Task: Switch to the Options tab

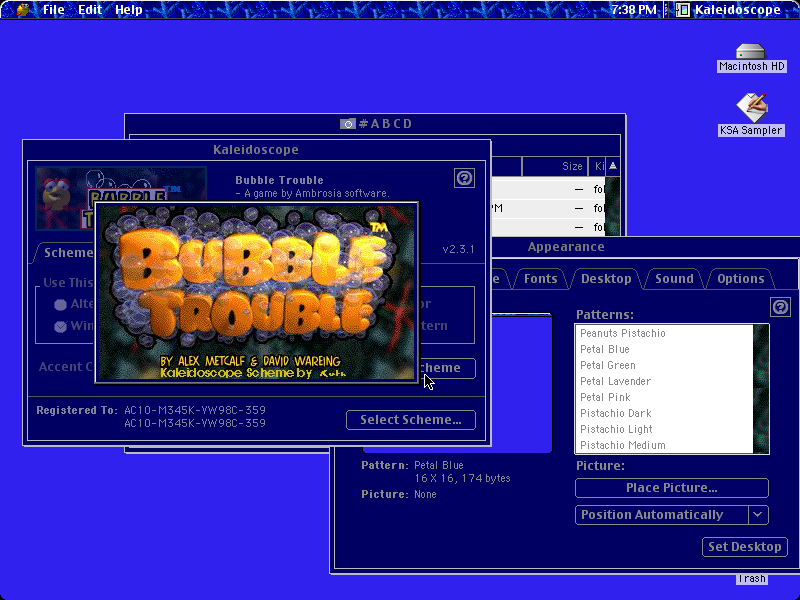Action: pyautogui.click(x=740, y=279)
